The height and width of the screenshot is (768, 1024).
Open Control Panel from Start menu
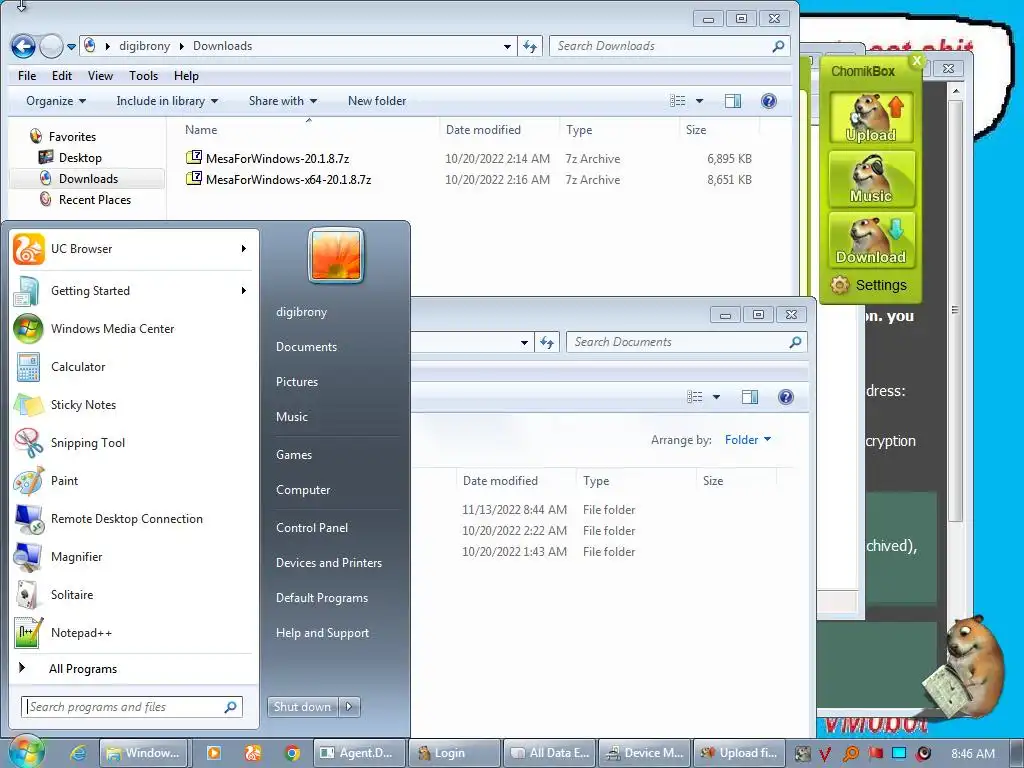[312, 528]
